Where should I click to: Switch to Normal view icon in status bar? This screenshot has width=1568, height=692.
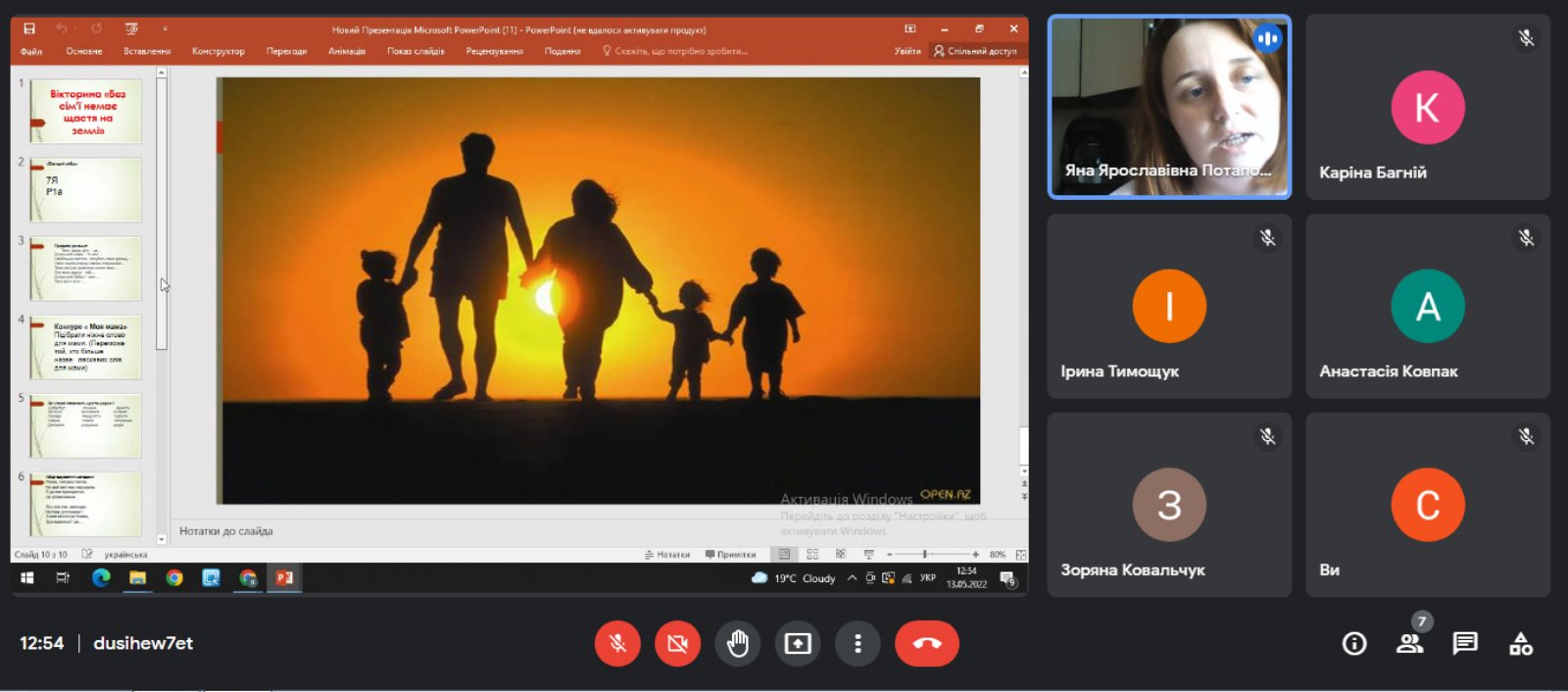(784, 555)
